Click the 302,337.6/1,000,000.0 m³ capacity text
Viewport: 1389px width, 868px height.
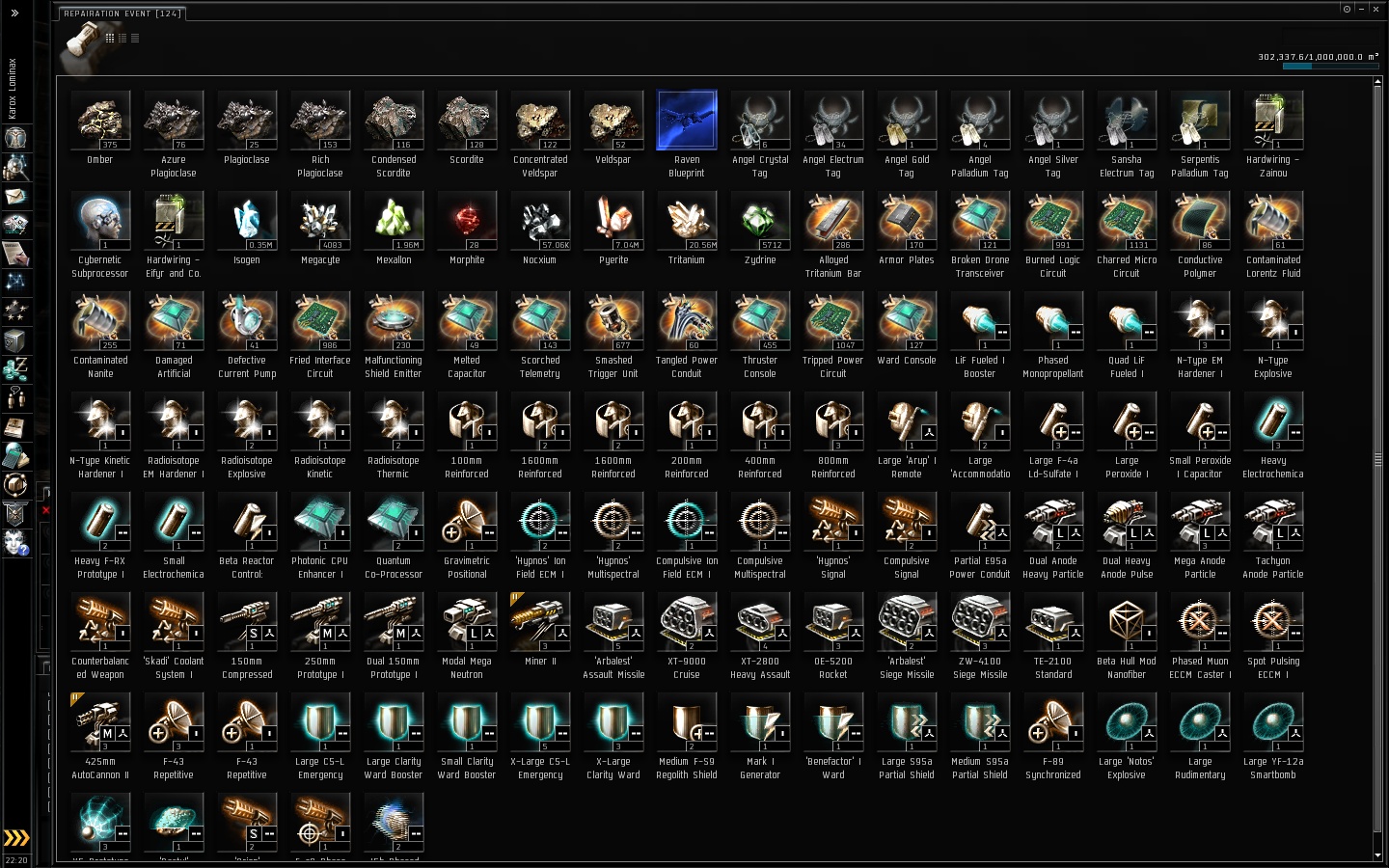[1319, 57]
